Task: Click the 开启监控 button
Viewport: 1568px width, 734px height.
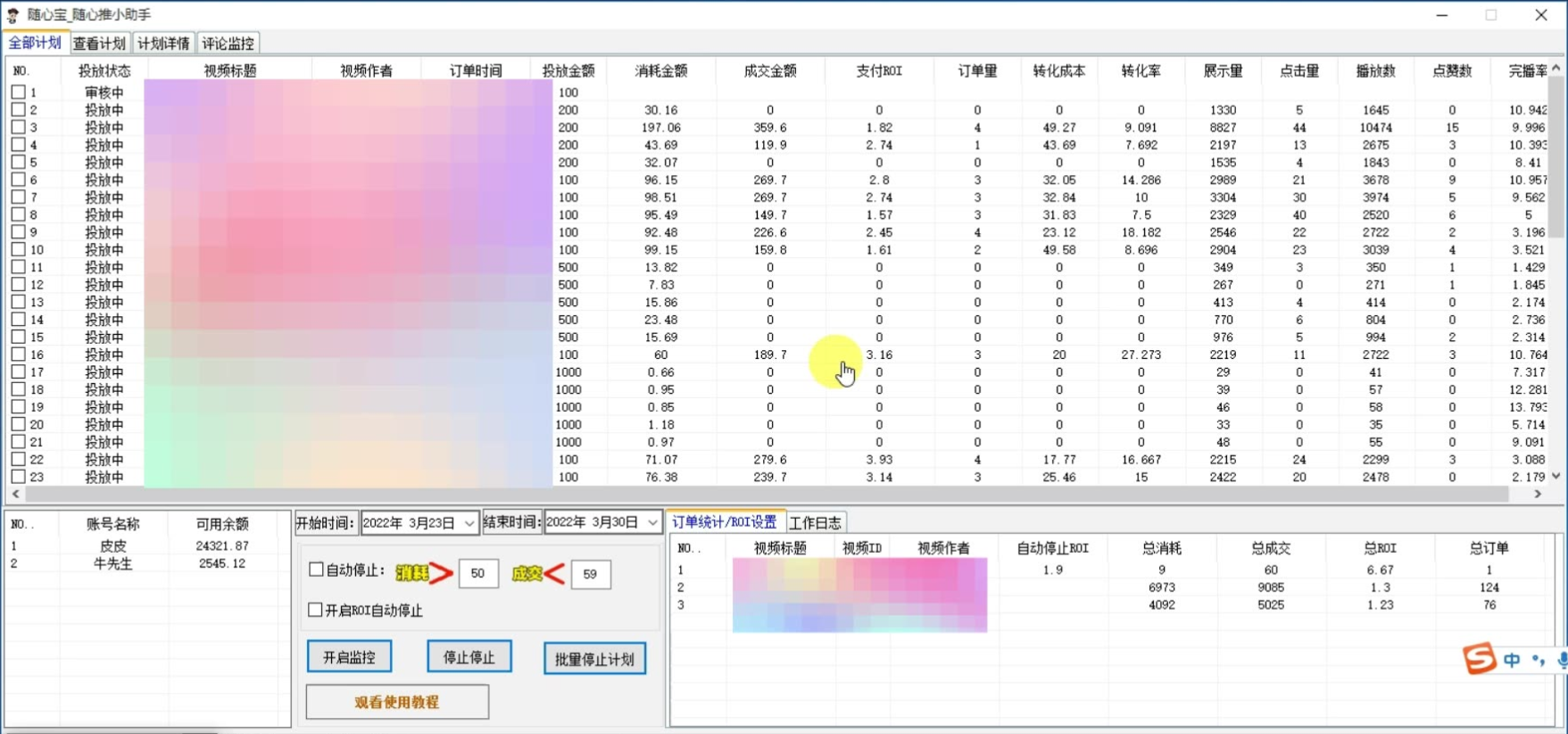Action: (349, 657)
